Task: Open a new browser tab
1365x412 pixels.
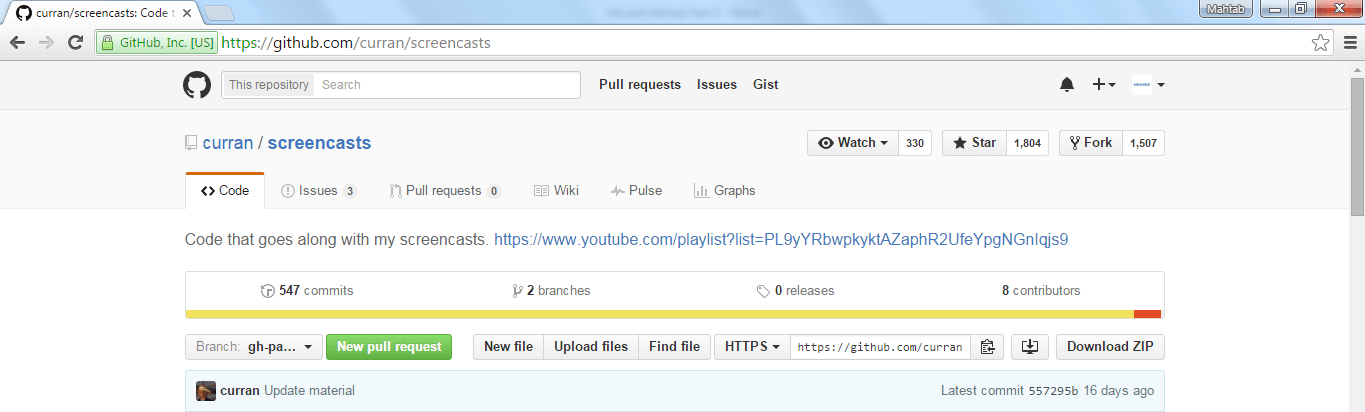Action: (x=219, y=14)
